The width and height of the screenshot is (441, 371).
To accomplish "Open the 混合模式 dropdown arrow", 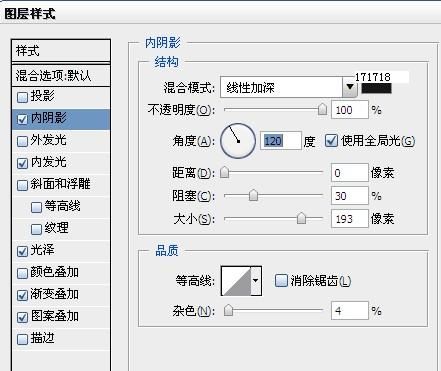I will pos(350,87).
